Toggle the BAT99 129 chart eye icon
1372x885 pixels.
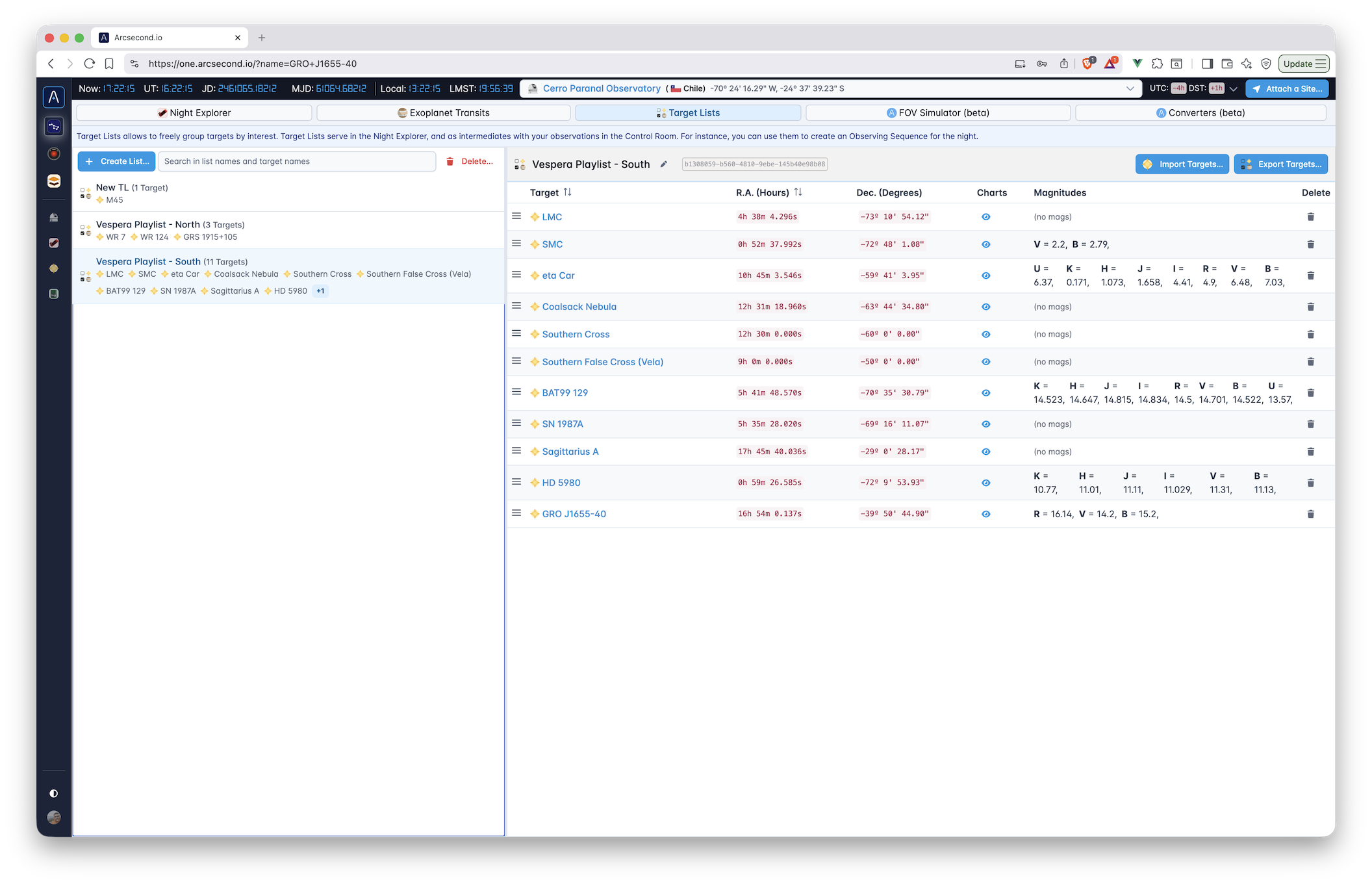point(985,393)
